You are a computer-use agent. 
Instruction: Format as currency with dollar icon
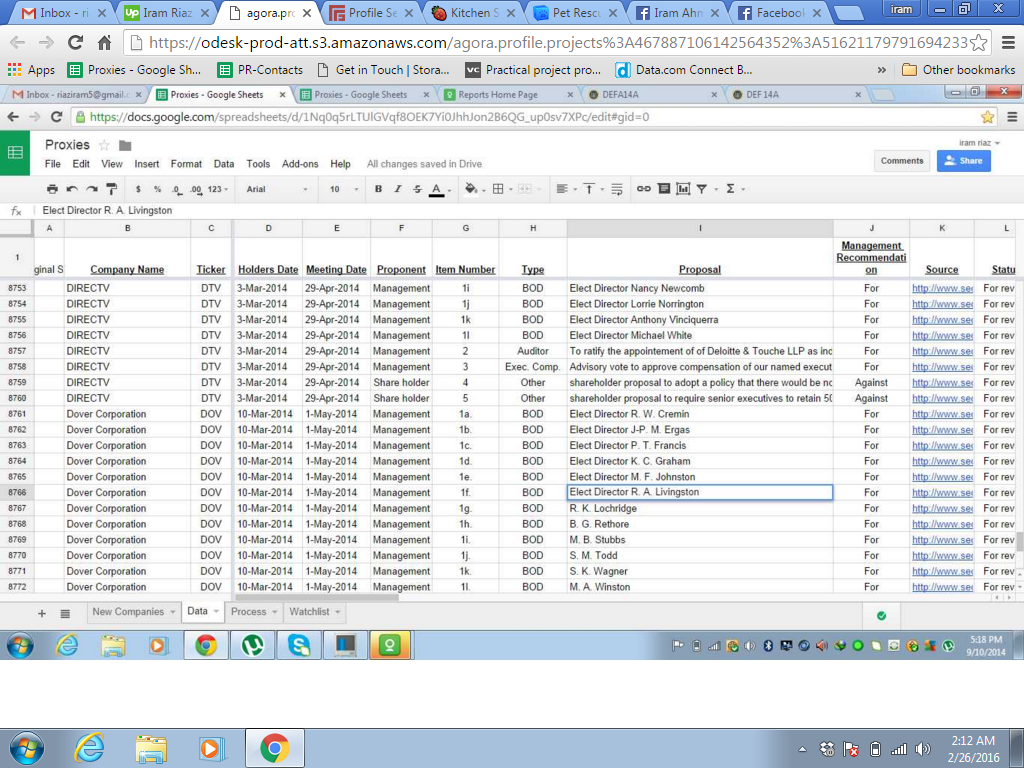coord(138,189)
